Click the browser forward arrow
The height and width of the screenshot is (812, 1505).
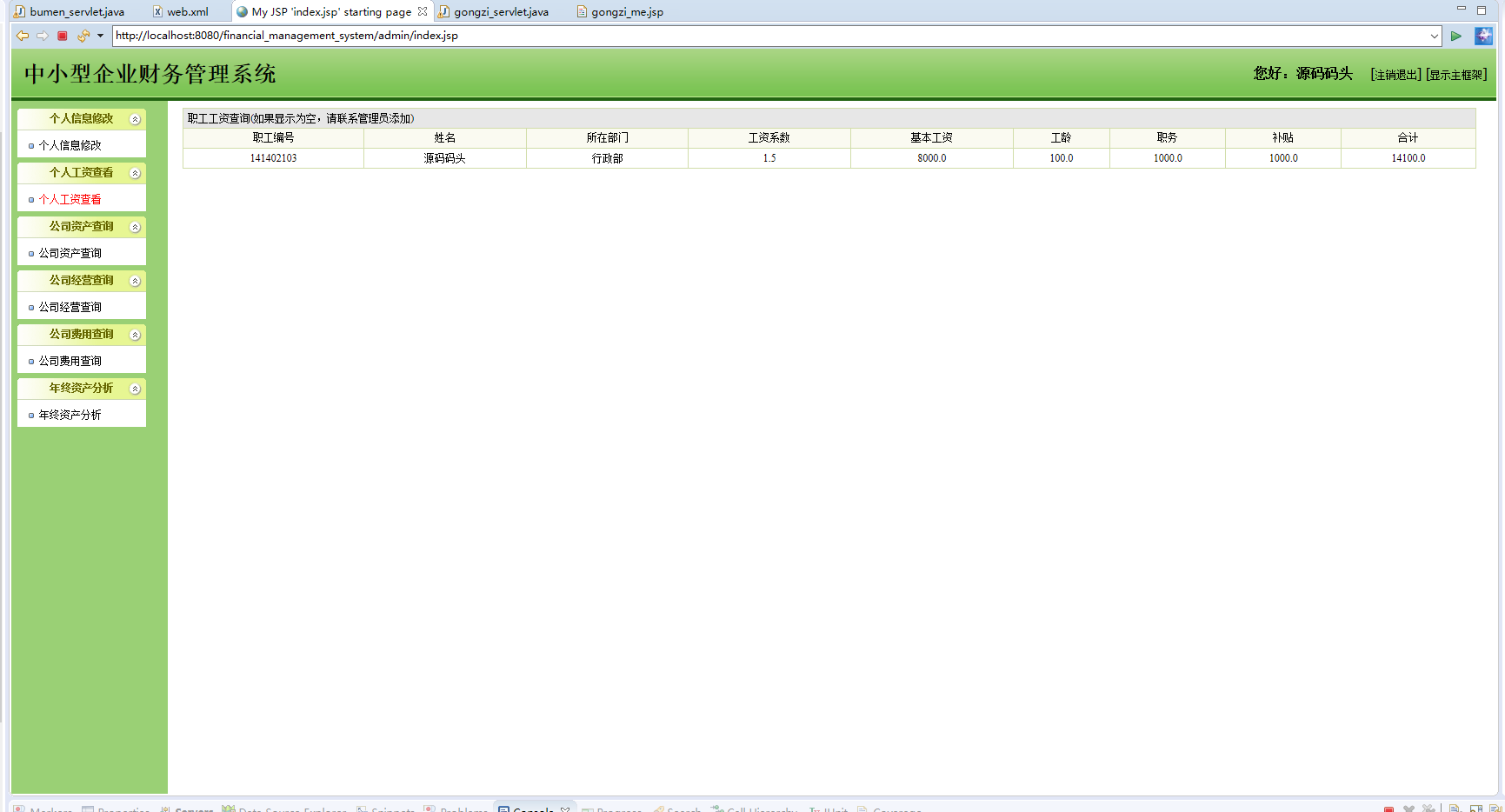pos(42,36)
